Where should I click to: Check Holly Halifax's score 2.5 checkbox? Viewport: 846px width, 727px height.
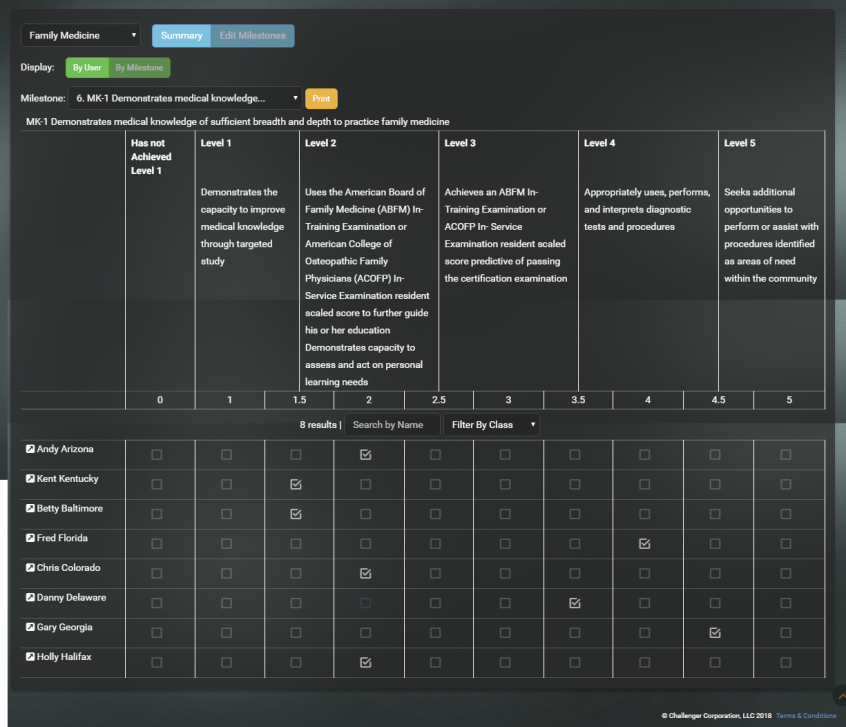[x=435, y=663]
